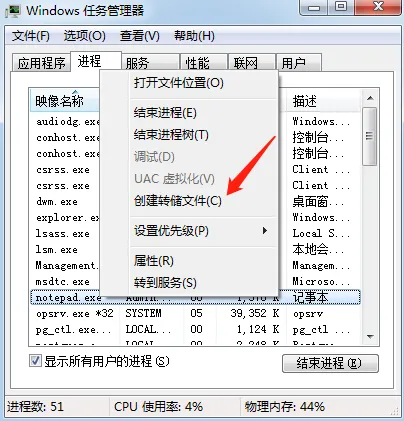404x421 pixels.
Task: Click the CPU 使用率: 4% status entry
Action: pos(158,406)
